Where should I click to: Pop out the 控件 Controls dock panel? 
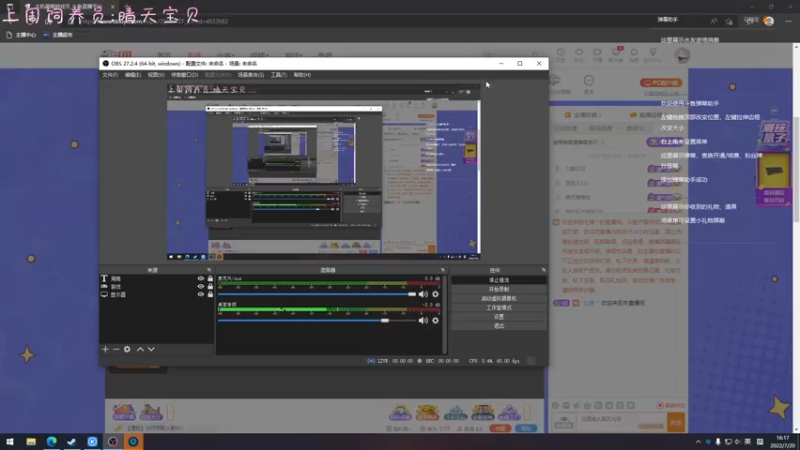point(543,270)
